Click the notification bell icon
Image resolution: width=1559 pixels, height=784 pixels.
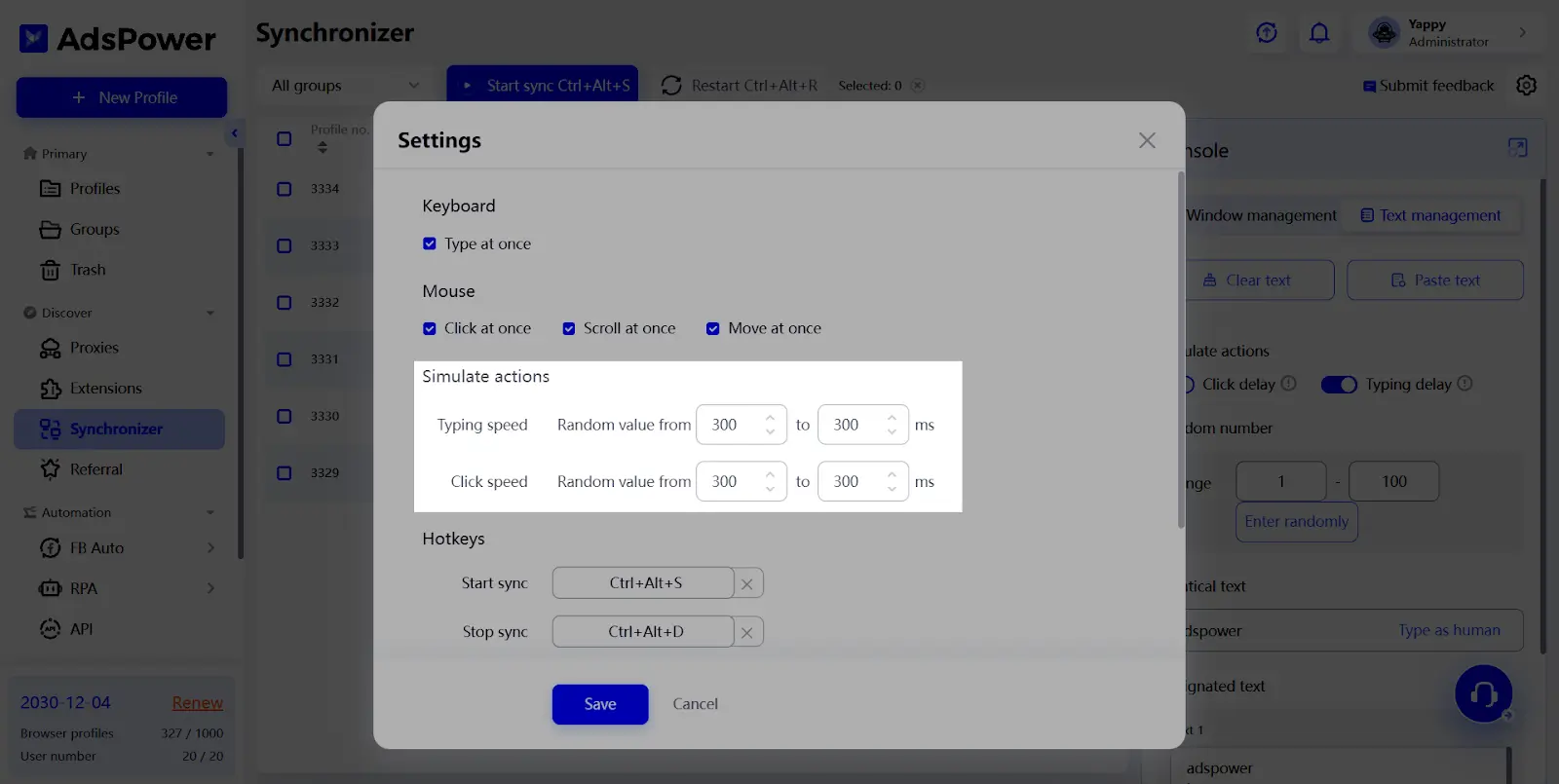(1319, 33)
